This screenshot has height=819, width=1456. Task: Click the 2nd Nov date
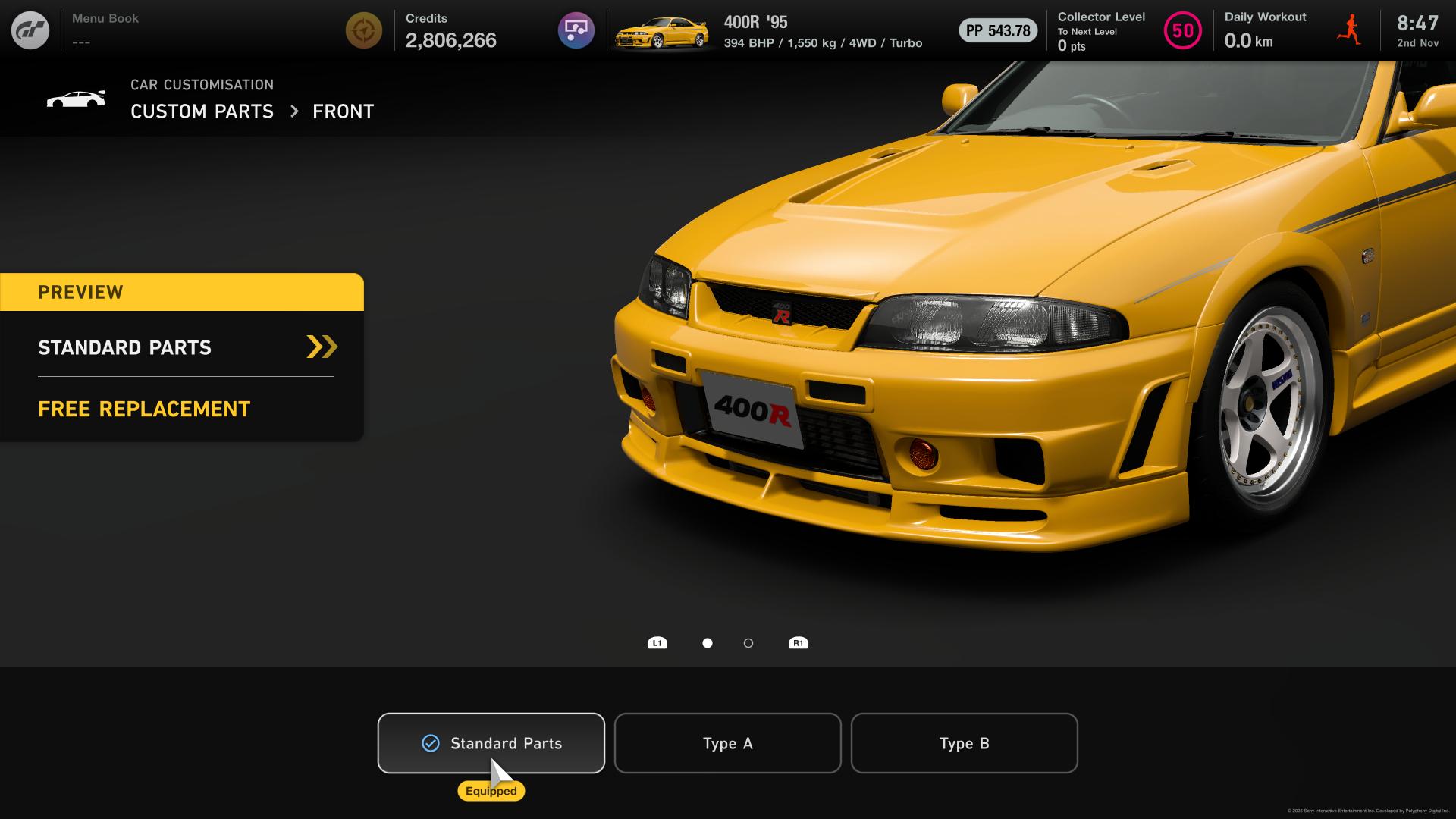pos(1418,43)
